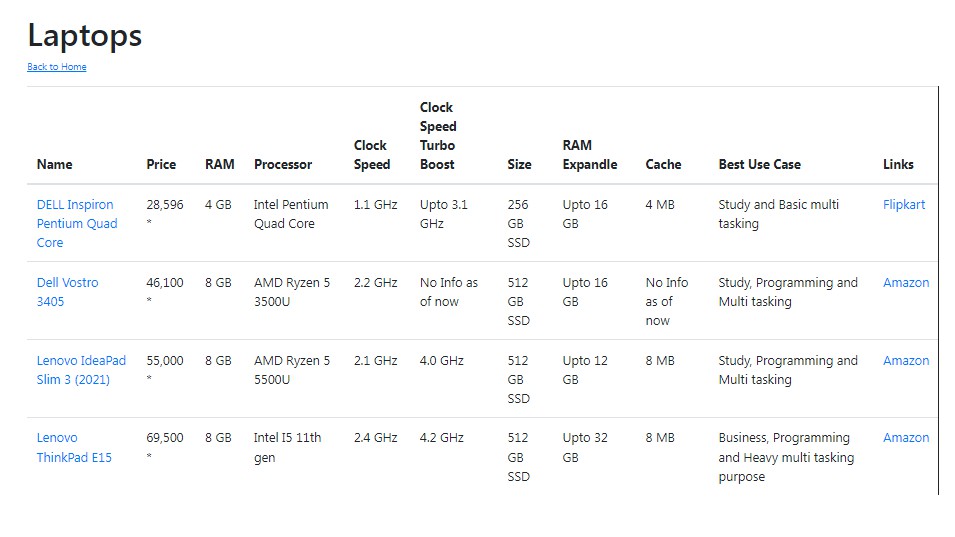Click the Size column header
Image resolution: width=955 pixels, height=537 pixels.
[x=519, y=164]
